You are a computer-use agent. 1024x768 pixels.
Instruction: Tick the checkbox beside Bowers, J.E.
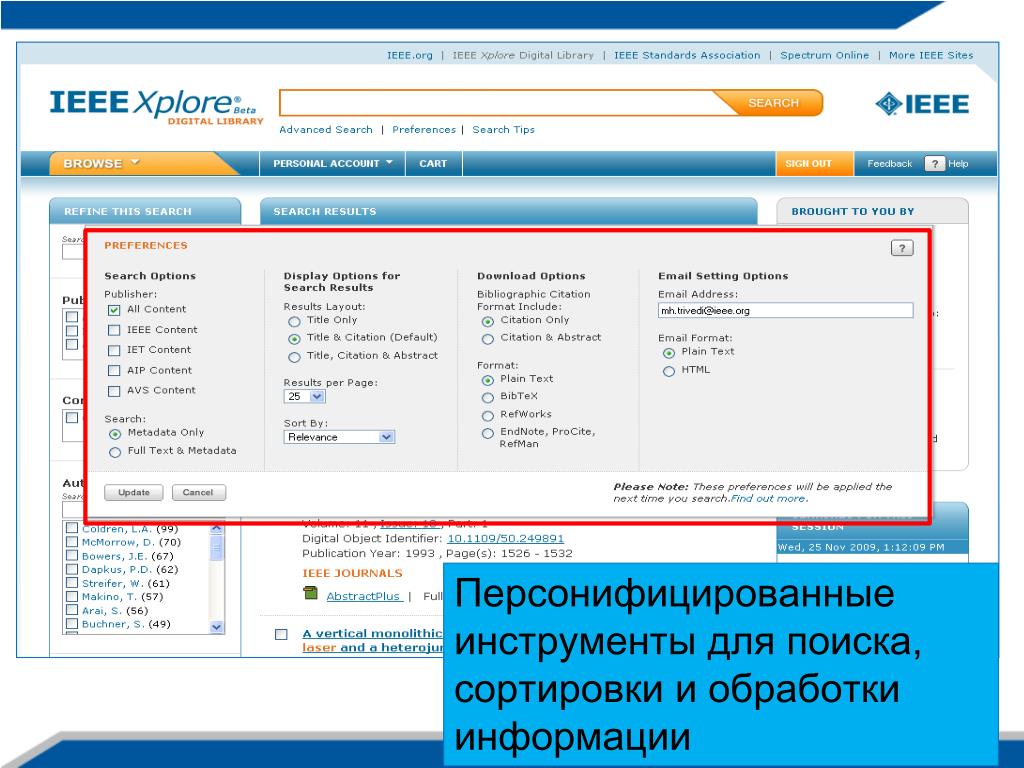point(72,556)
